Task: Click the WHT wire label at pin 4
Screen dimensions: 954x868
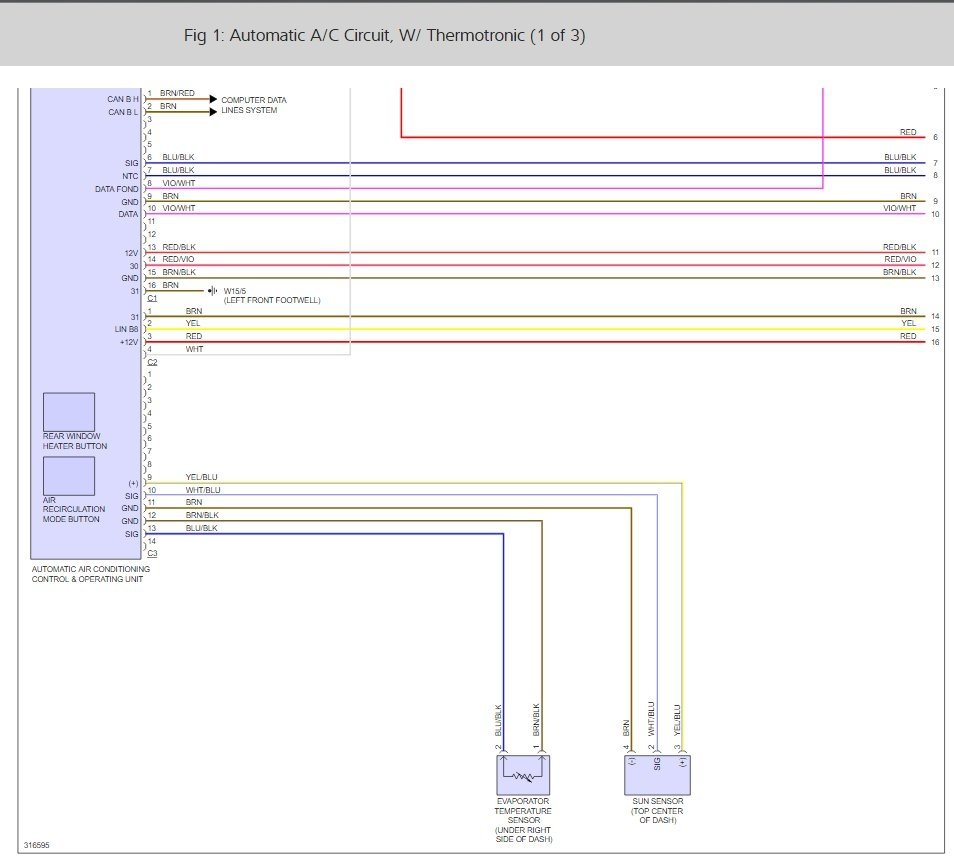Action: point(193,349)
